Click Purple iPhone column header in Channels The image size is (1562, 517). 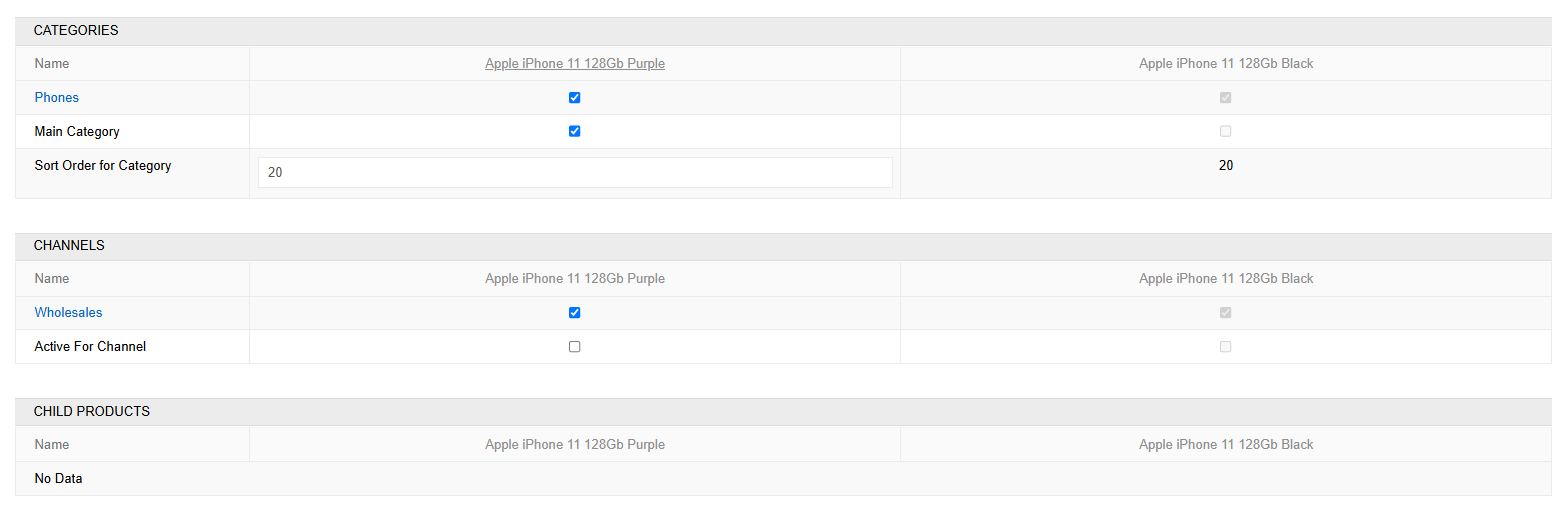[575, 279]
